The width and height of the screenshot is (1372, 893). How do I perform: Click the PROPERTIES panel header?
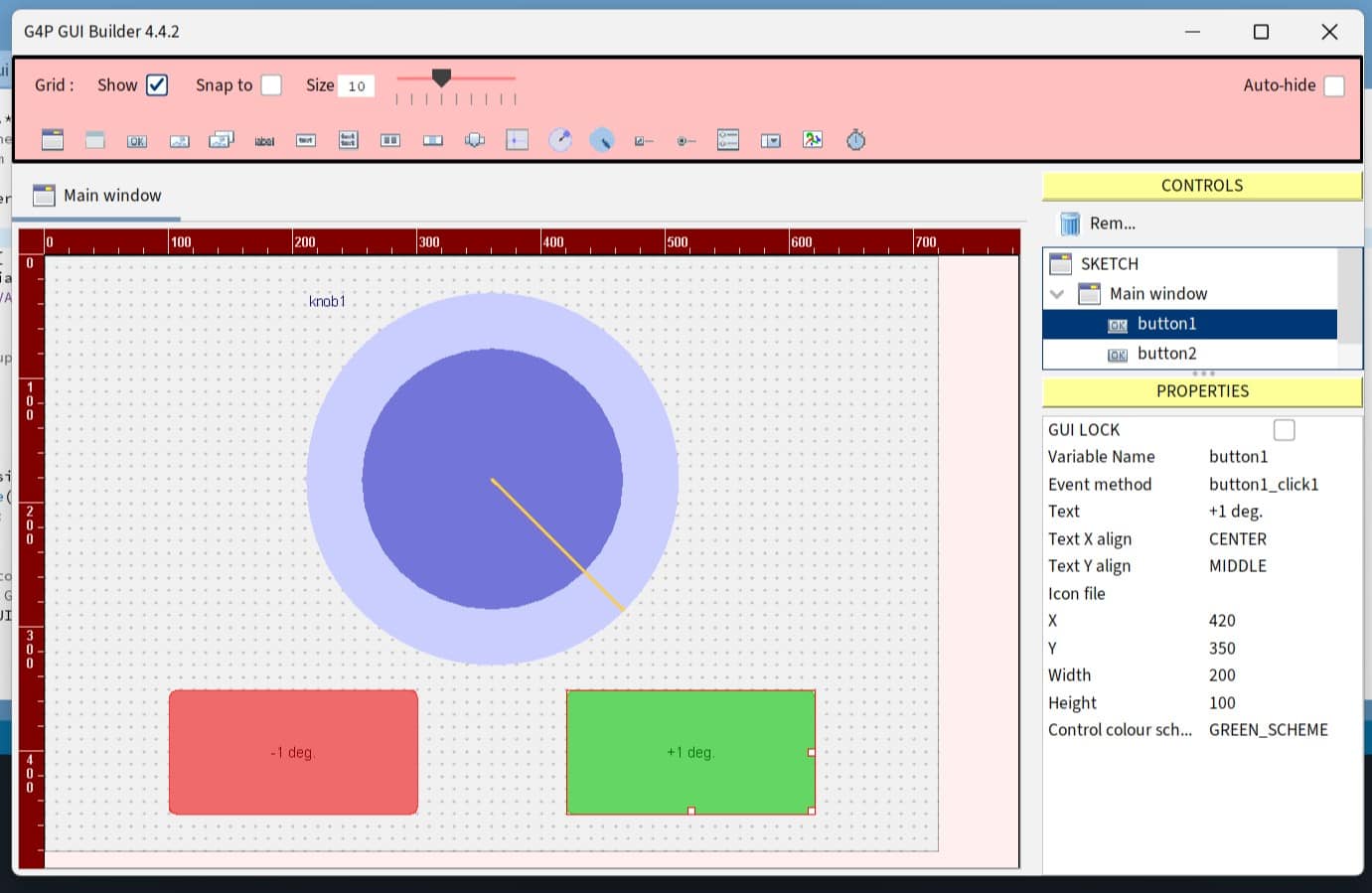1202,391
